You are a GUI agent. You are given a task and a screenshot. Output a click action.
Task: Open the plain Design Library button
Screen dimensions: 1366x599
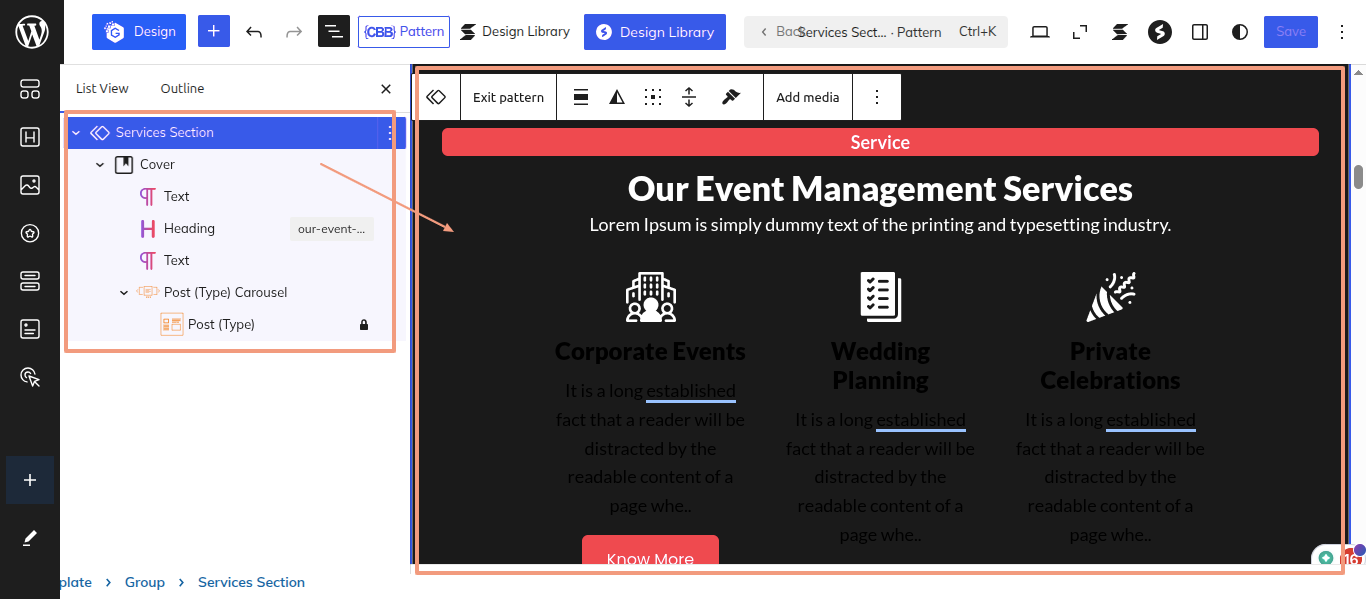[x=515, y=32]
